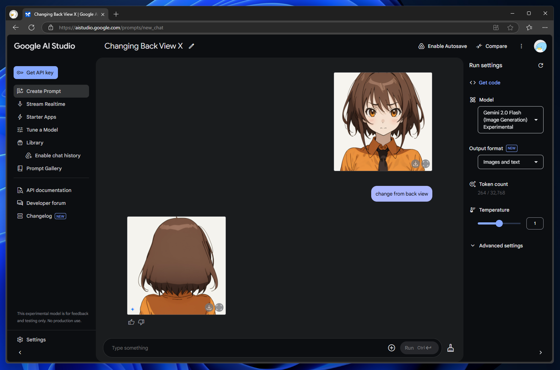Open the three-dot more options menu
560x370 pixels.
pyautogui.click(x=521, y=46)
